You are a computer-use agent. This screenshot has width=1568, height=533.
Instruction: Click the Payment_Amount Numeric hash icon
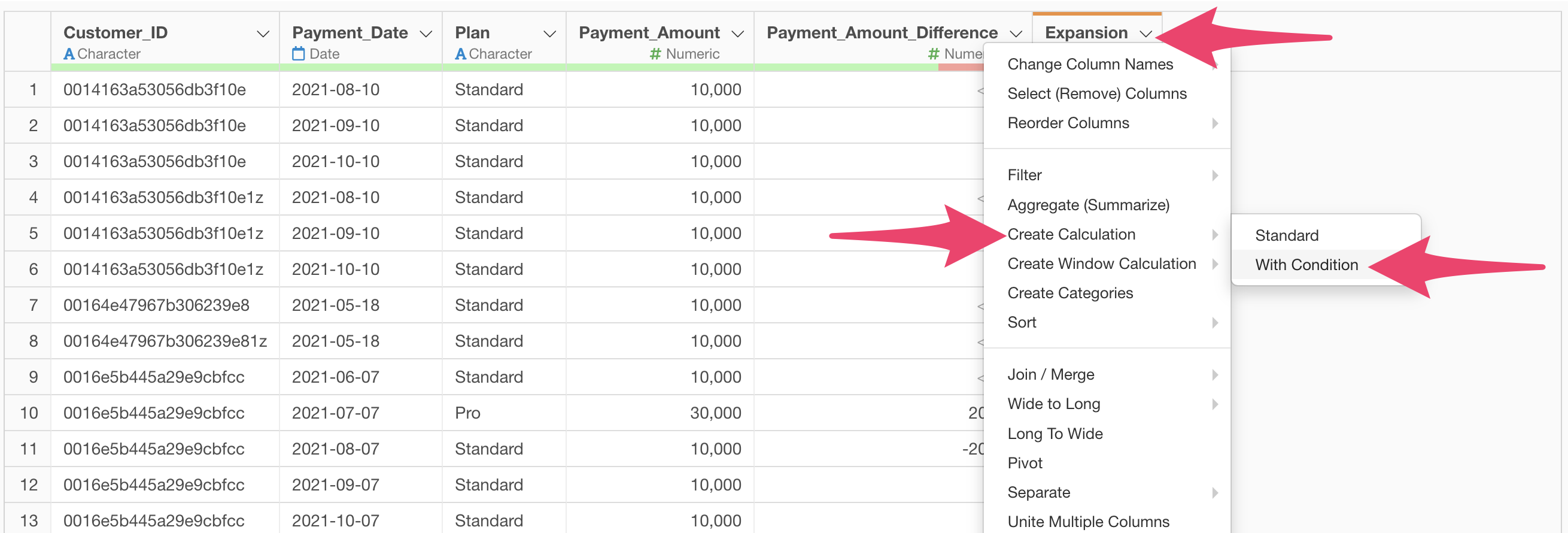[655, 54]
